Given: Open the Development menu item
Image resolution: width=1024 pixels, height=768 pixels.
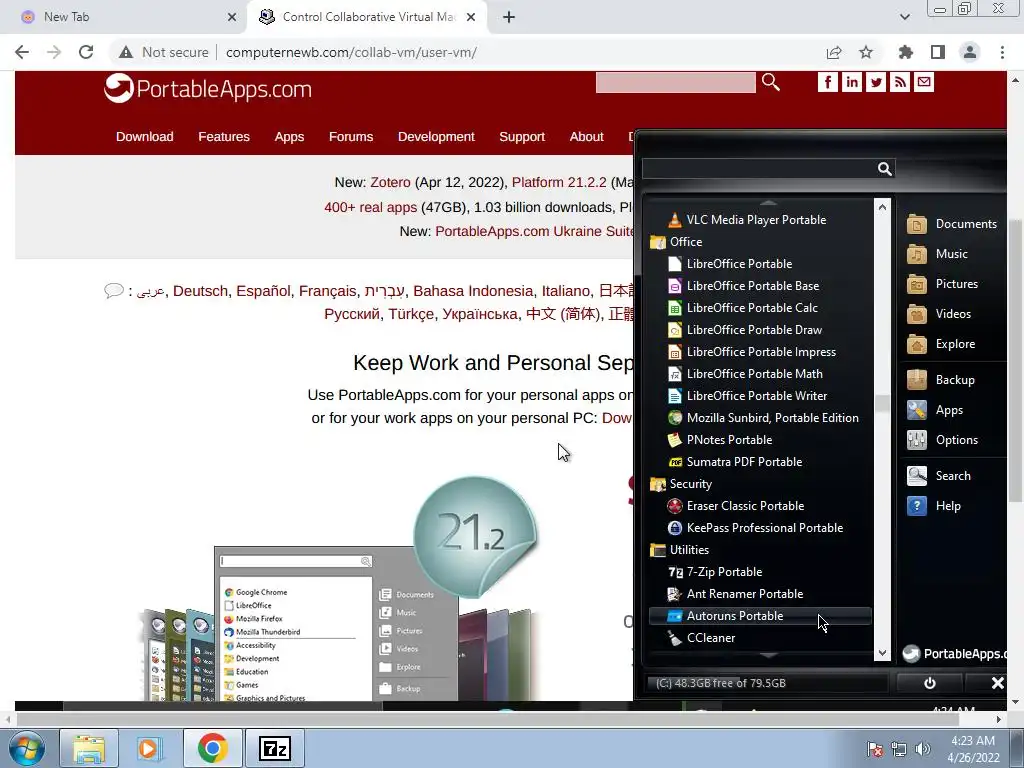Looking at the screenshot, I should click(436, 137).
